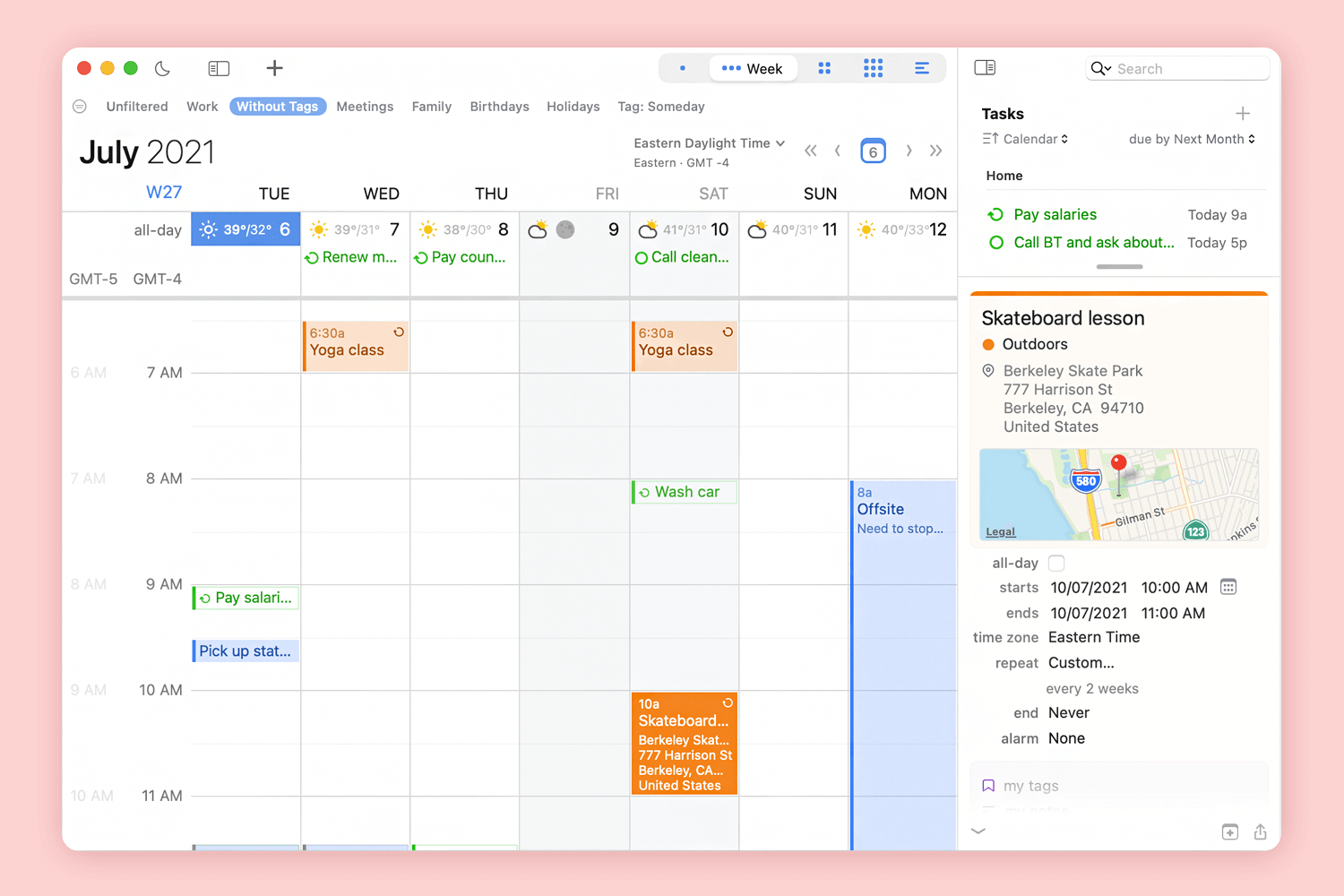This screenshot has height=896, width=1344.
Task: Share the event with share icon
Action: (x=1260, y=831)
